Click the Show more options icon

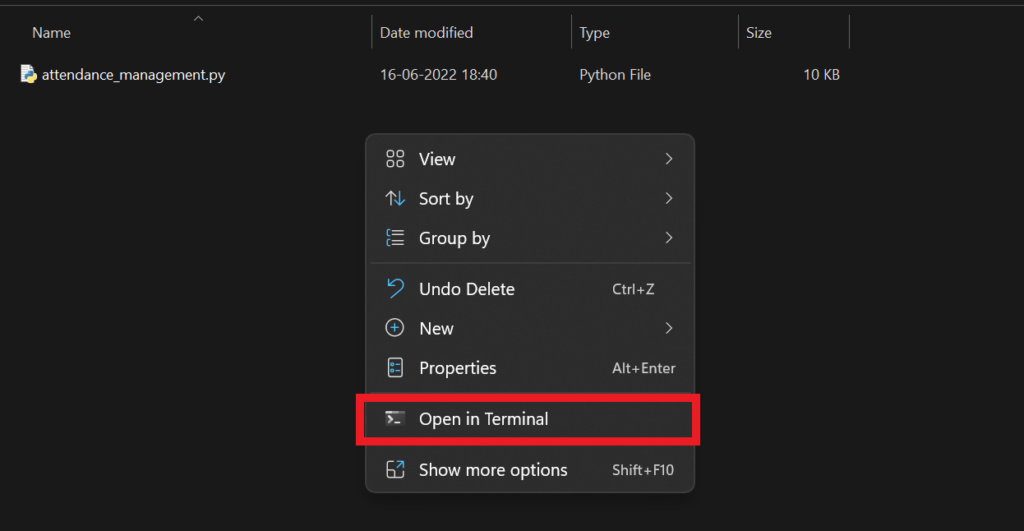point(395,469)
